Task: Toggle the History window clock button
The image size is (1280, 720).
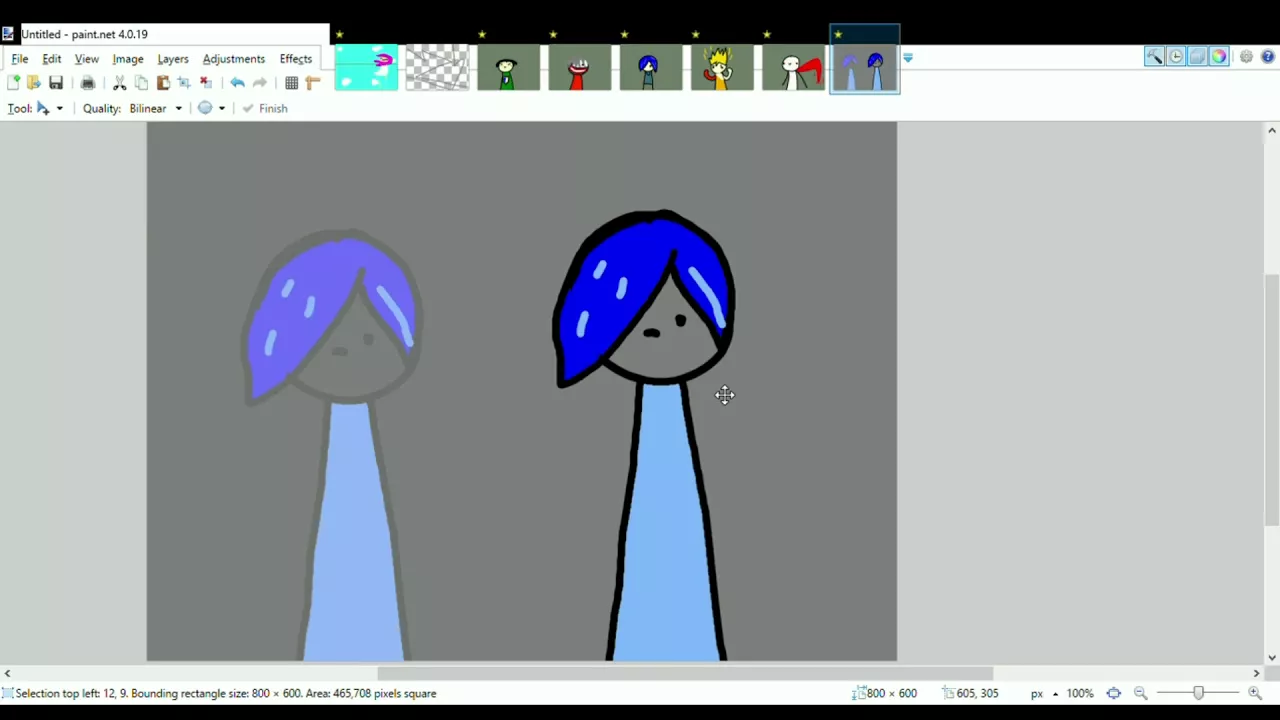Action: [x=1176, y=57]
